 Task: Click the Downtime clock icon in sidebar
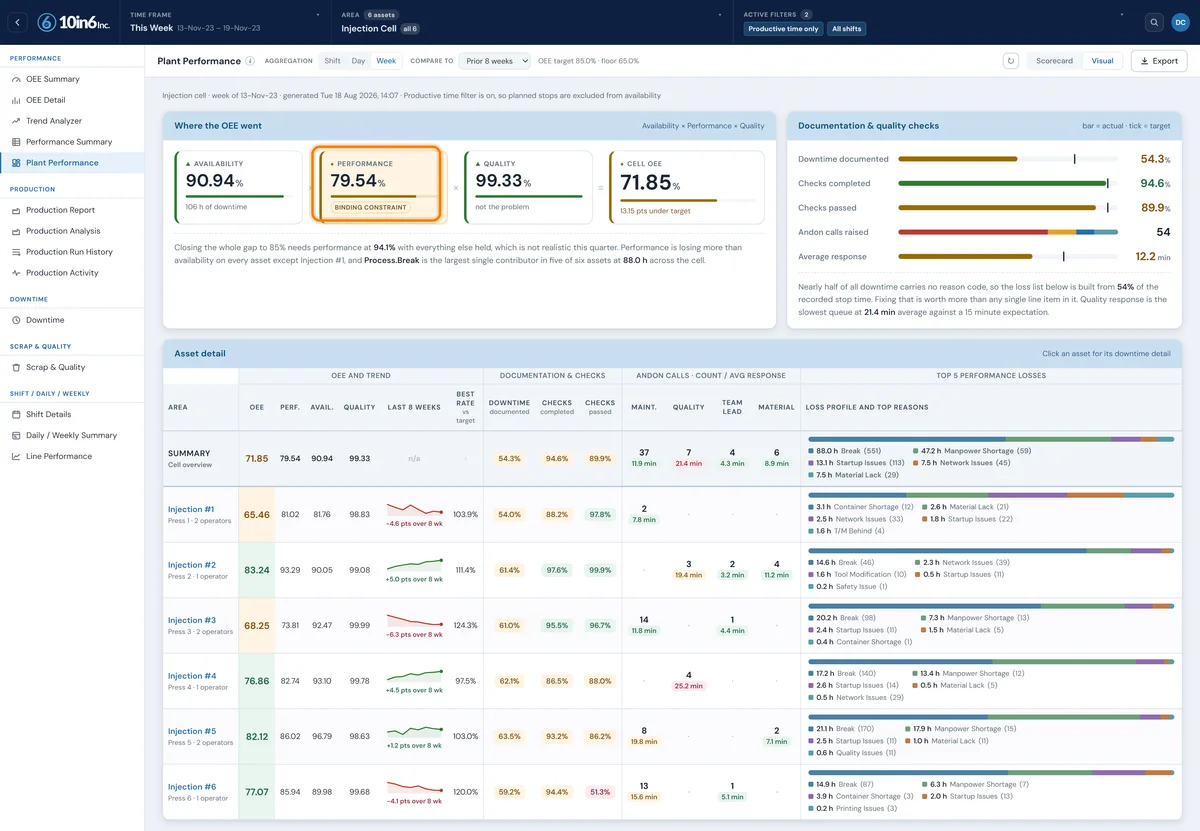click(16, 320)
